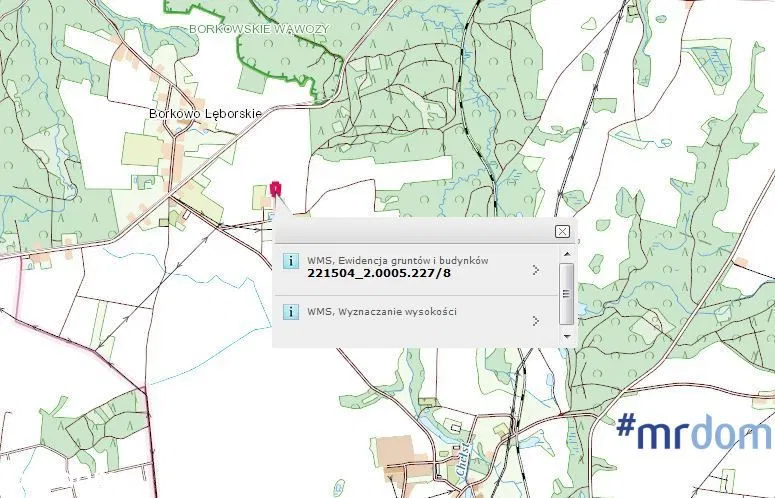Viewport: 775px width, 498px height.
Task: Click Borkowo Lęborskie map label
Action: (204, 114)
